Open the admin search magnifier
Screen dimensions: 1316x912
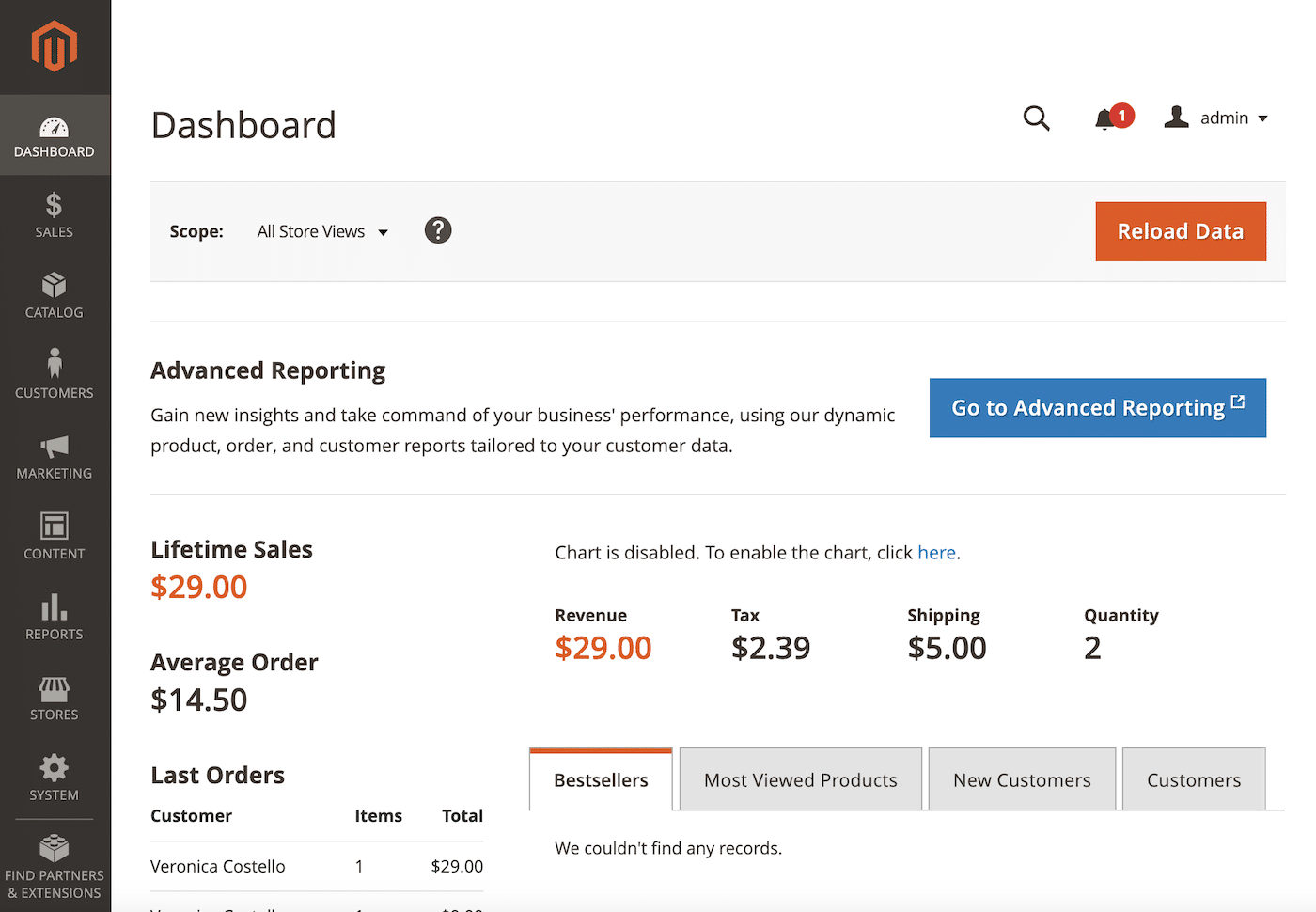pos(1037,118)
